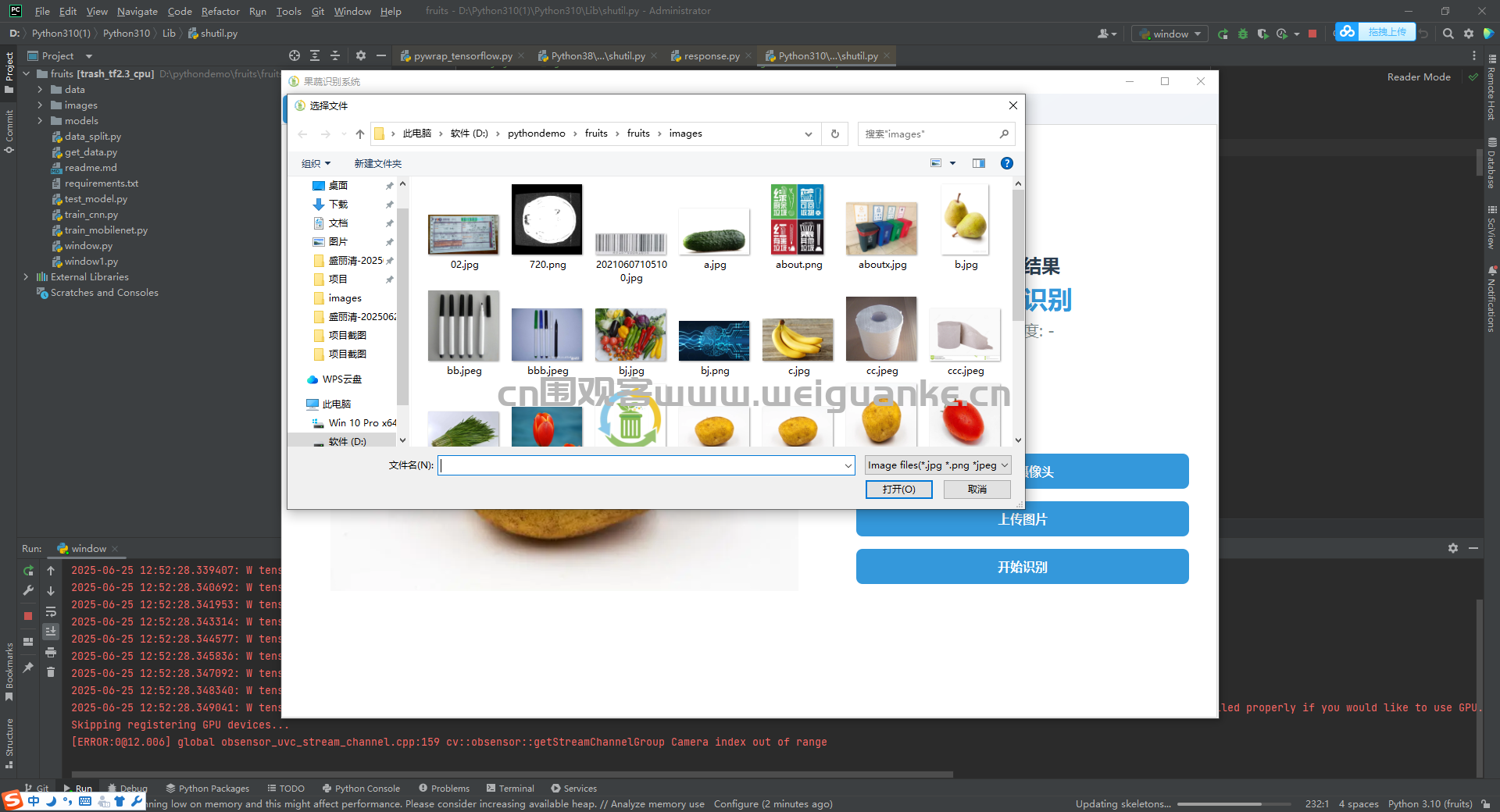
Task: Click the 打开(O) button
Action: (898, 490)
